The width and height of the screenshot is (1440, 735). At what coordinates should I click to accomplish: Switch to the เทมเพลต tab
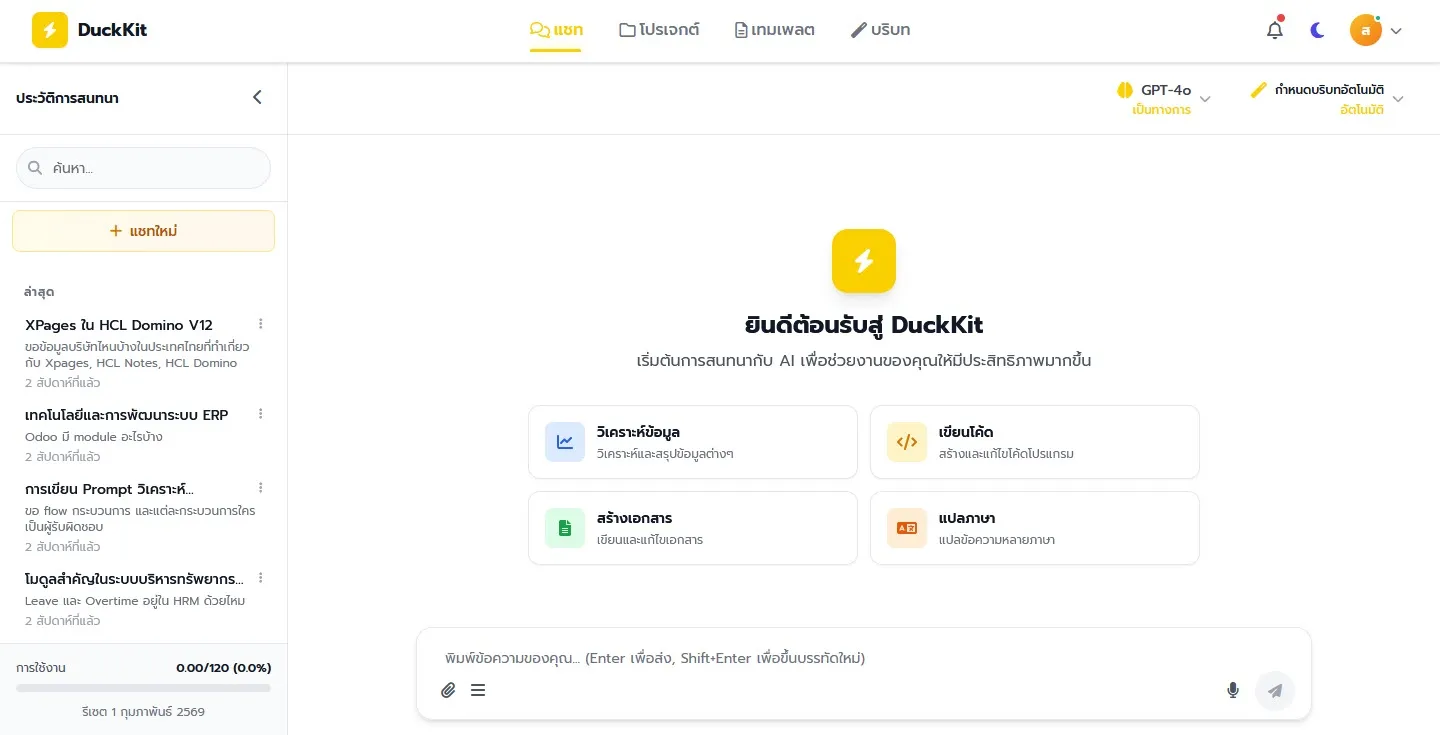(x=774, y=29)
